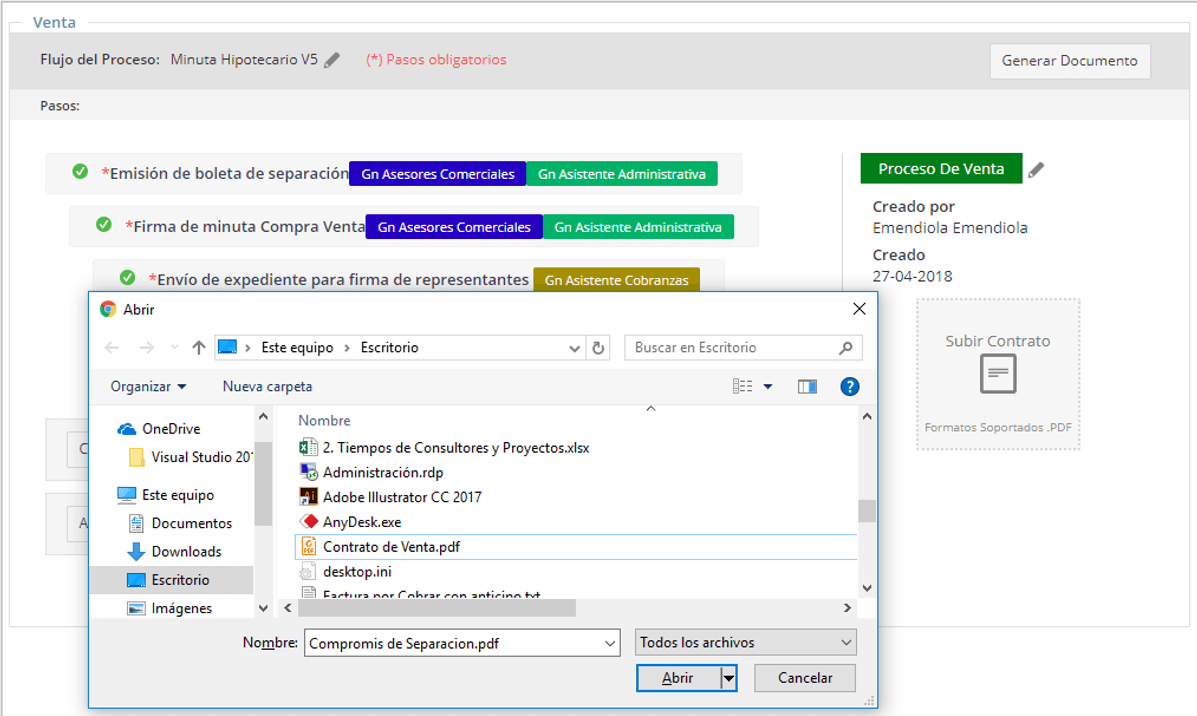The width and height of the screenshot is (1197, 716).
Task: Click search magnifier in Buscar en Escritorio
Action: click(845, 348)
